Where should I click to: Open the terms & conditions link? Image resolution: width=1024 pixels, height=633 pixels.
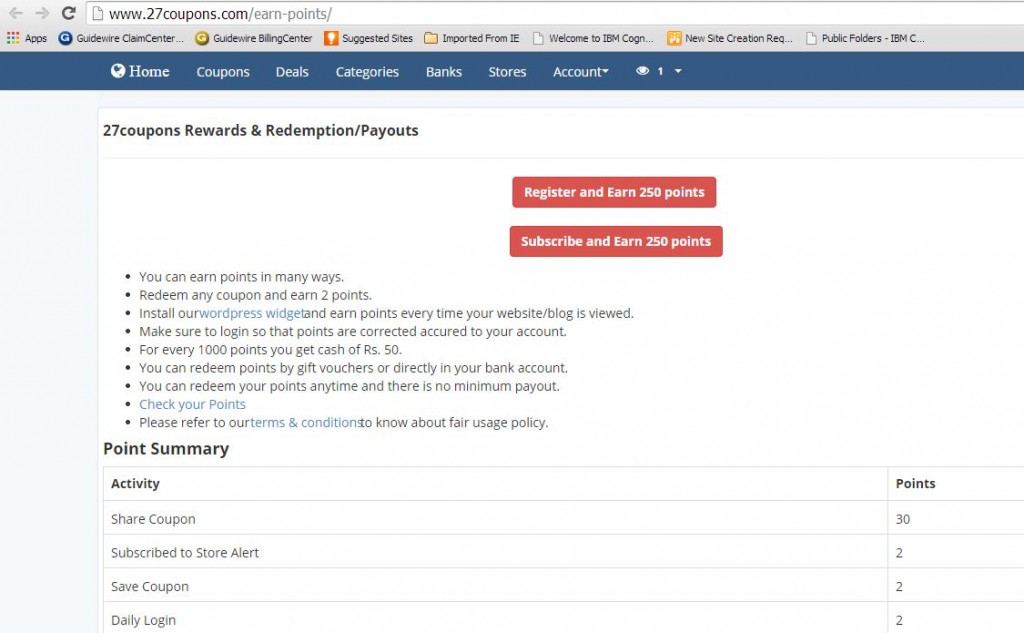[306, 423]
